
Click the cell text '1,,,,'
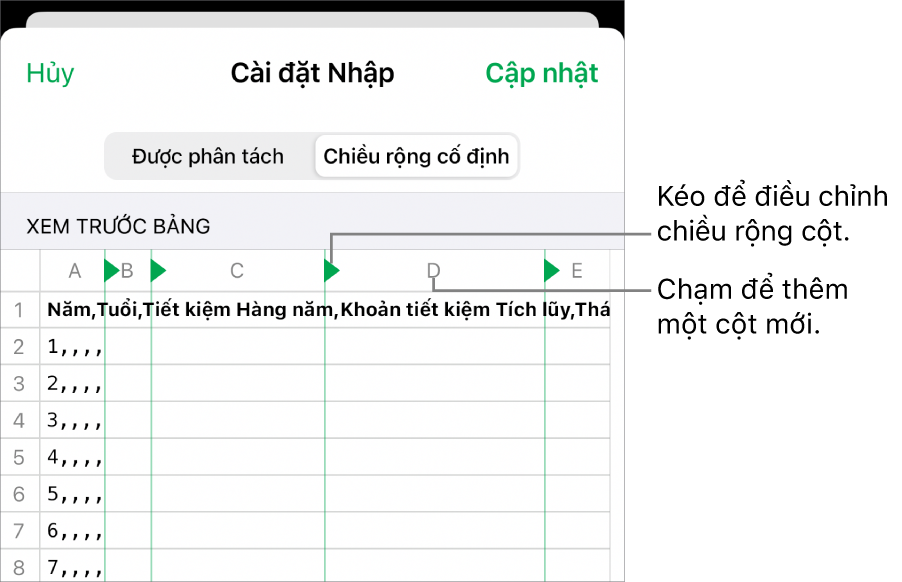point(75,347)
